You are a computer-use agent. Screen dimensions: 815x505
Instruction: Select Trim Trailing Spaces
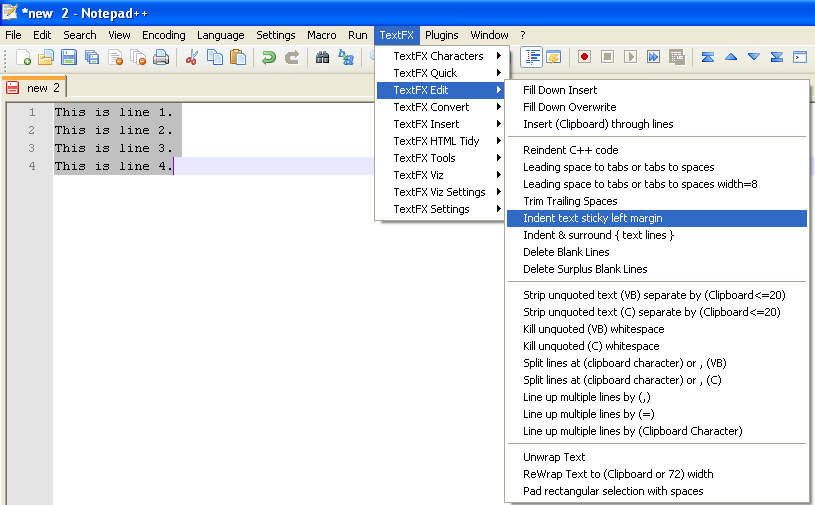tap(657, 201)
